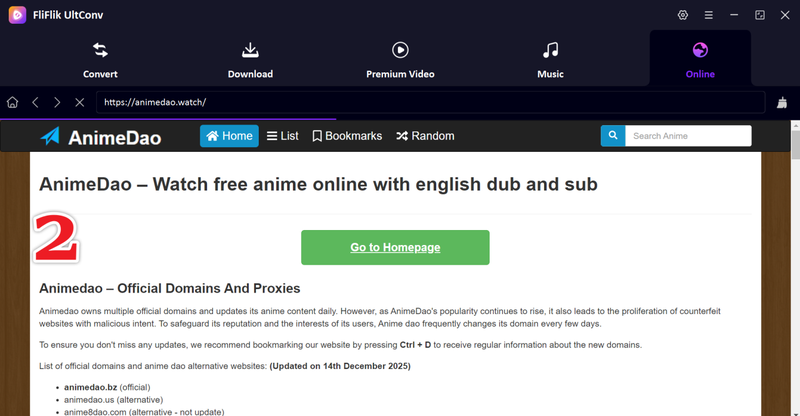This screenshot has width=800, height=416.
Task: Click the page vertical scrollbar thumb
Action: 795,145
